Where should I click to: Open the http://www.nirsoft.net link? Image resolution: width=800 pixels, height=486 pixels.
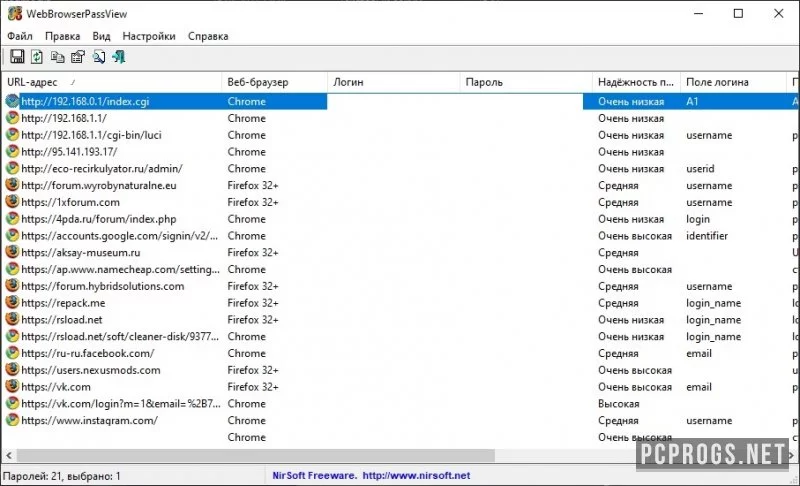pyautogui.click(x=416, y=476)
